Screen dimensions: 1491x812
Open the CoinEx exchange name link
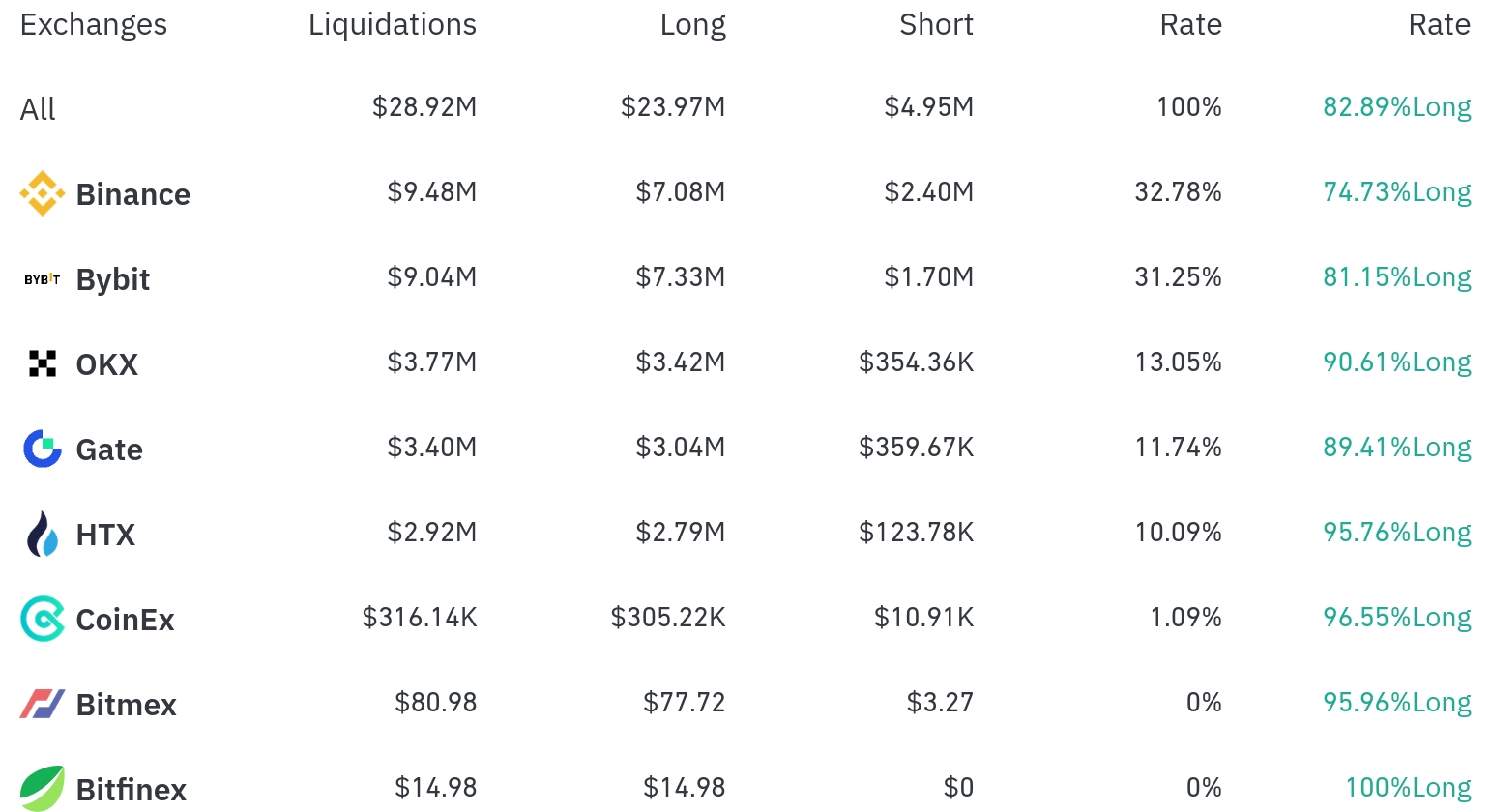[x=126, y=620]
